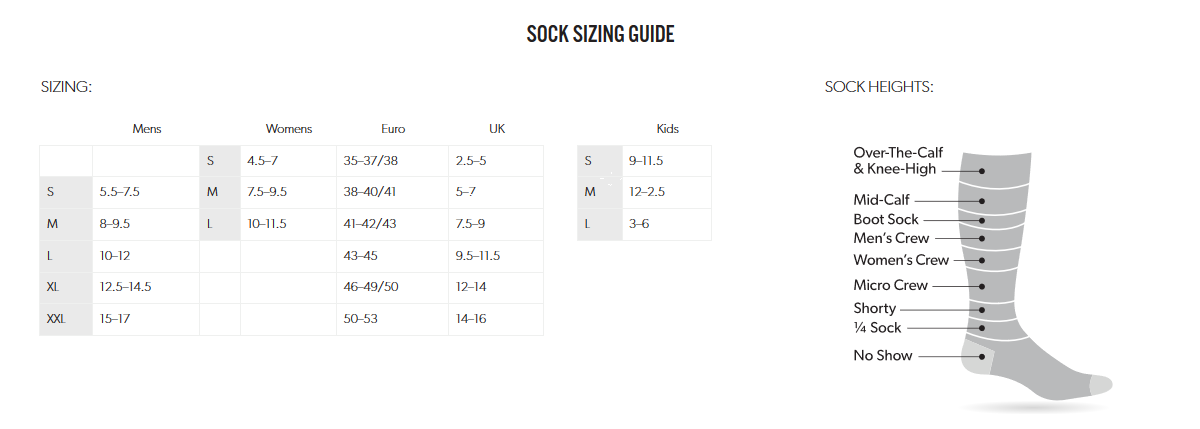Click the sock illustration's toe area

1100,384
